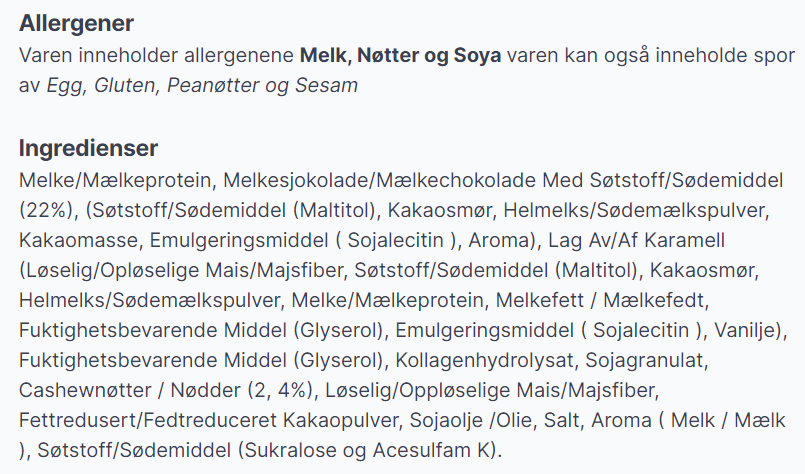
Task: Click the Cashewnøtter ingredient text
Action: click(x=85, y=390)
